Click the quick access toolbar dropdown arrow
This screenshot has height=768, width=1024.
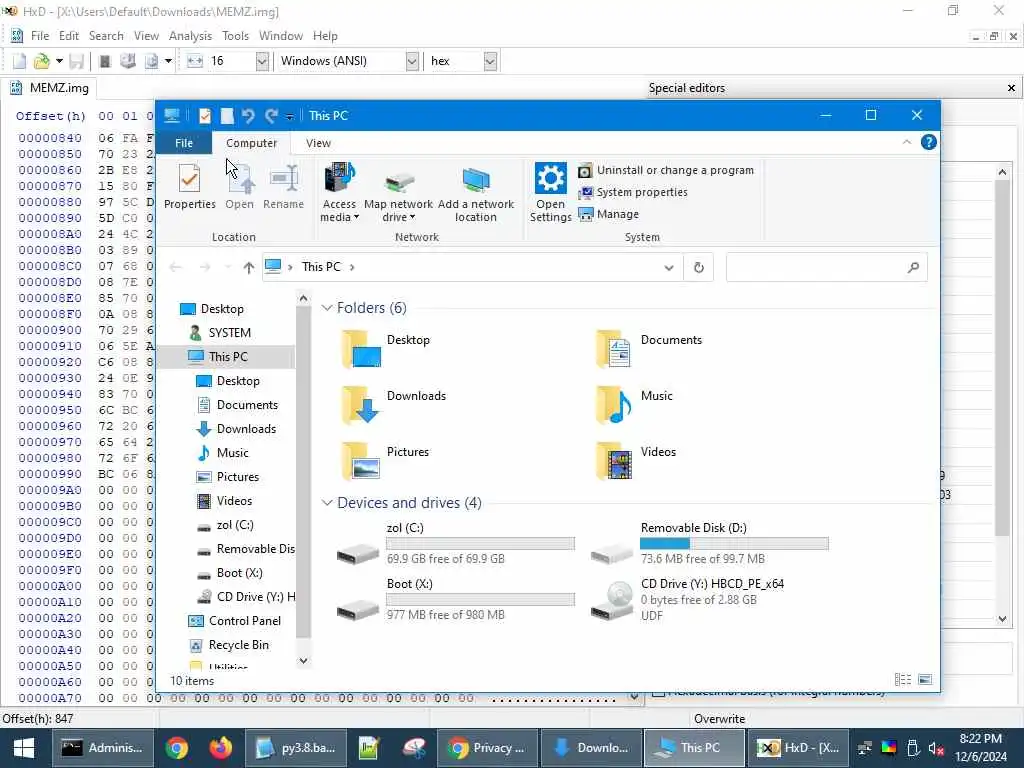289,116
